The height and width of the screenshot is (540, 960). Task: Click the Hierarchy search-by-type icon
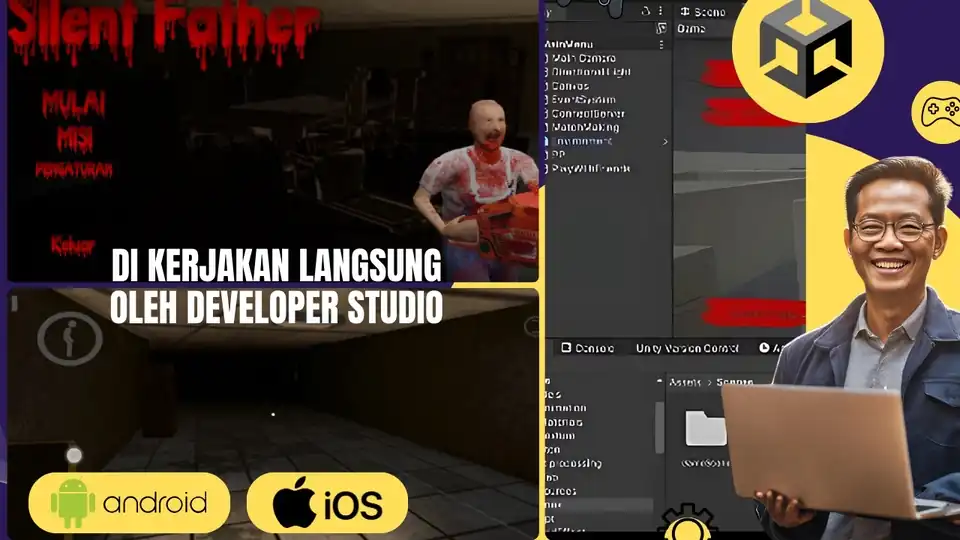(661, 28)
